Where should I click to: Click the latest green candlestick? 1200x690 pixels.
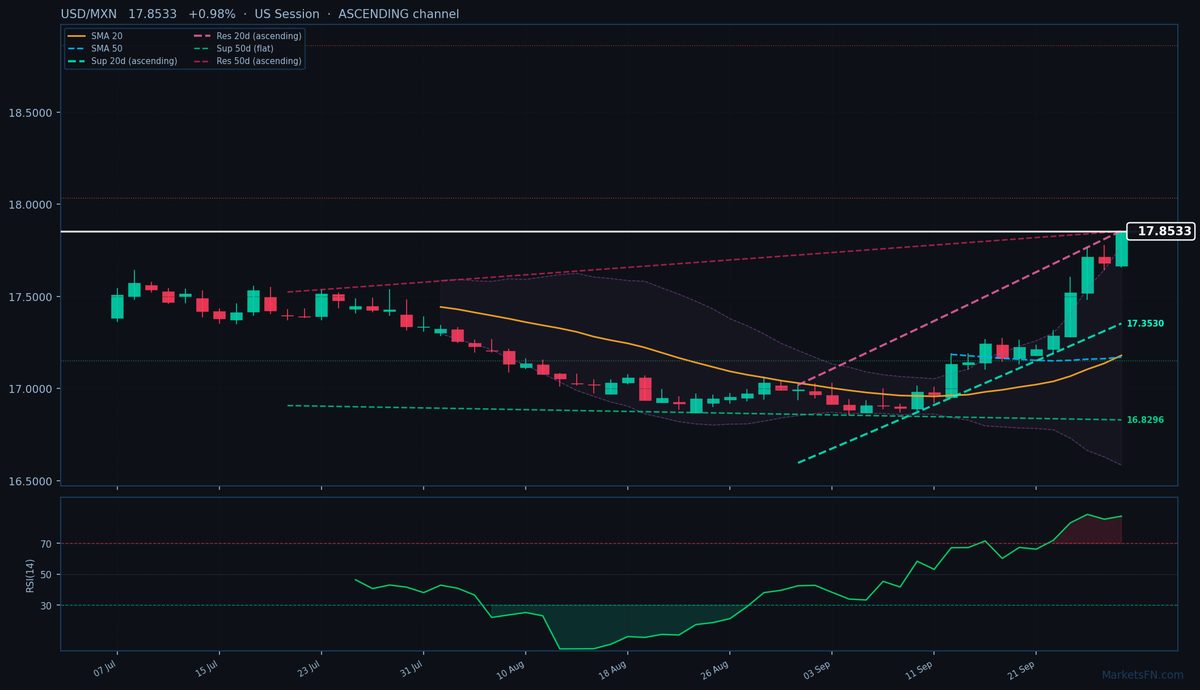click(1121, 247)
